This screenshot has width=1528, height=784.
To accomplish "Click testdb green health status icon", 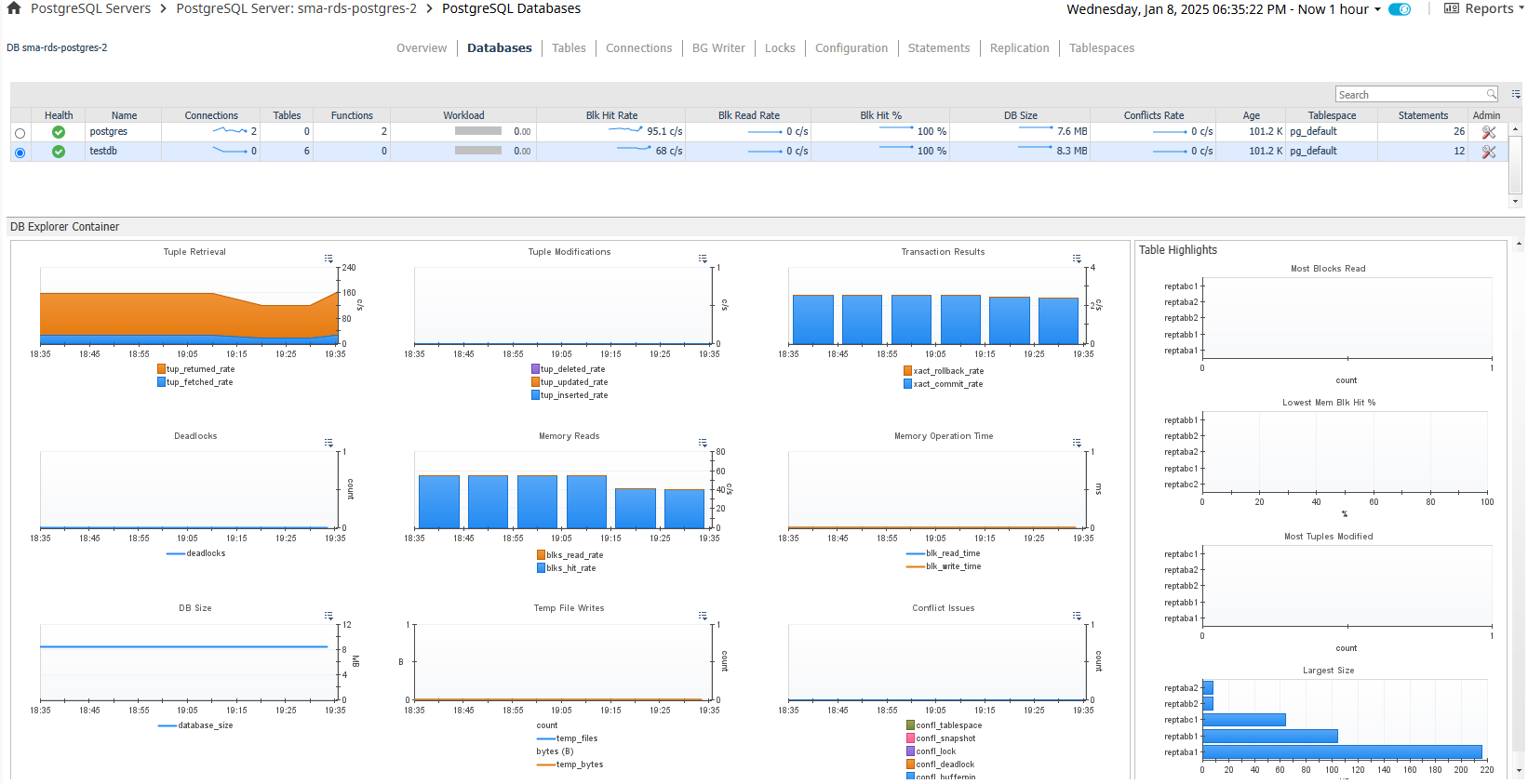I will [59, 152].
